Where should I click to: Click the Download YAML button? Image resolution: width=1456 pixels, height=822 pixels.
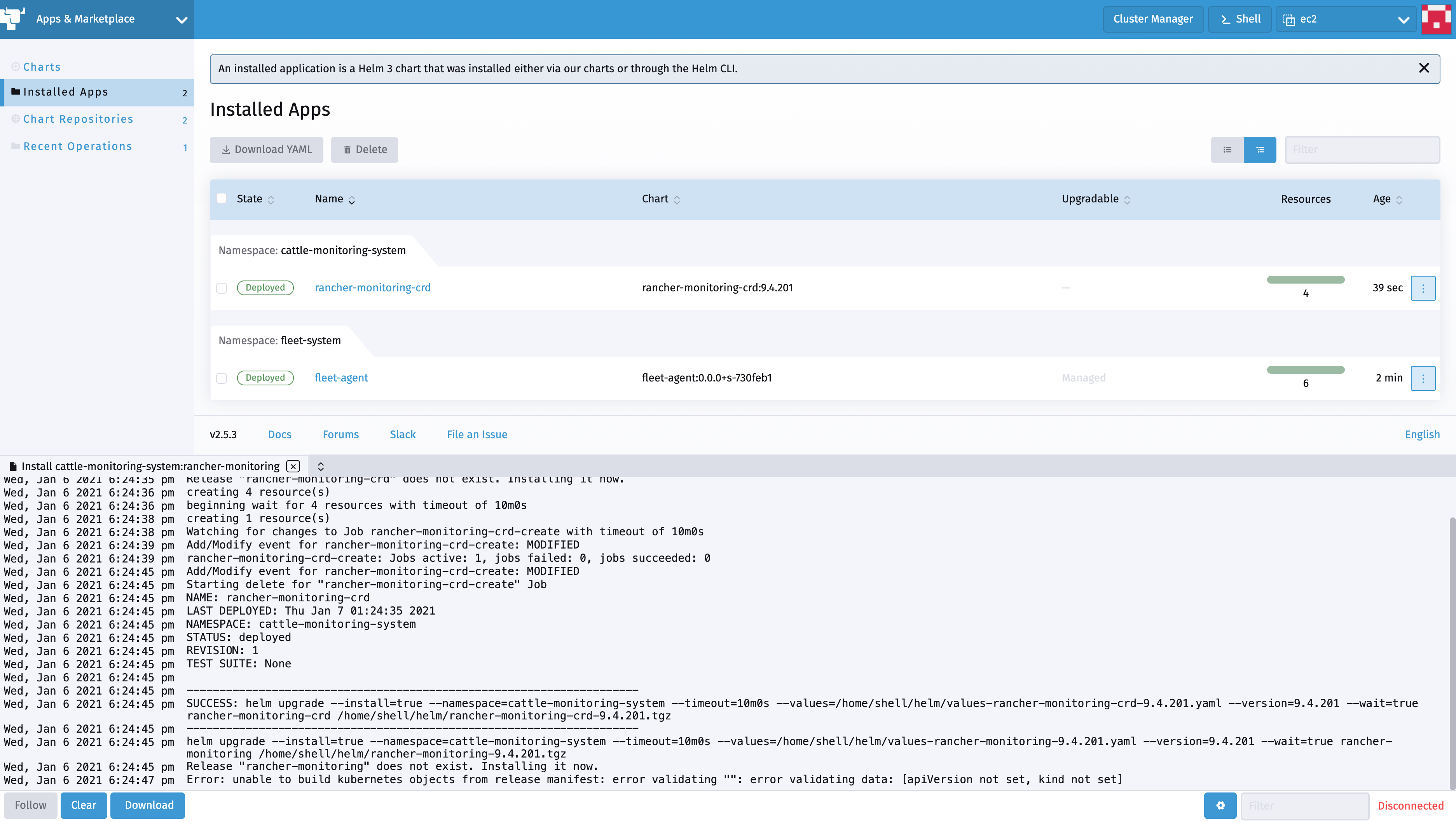coord(266,150)
